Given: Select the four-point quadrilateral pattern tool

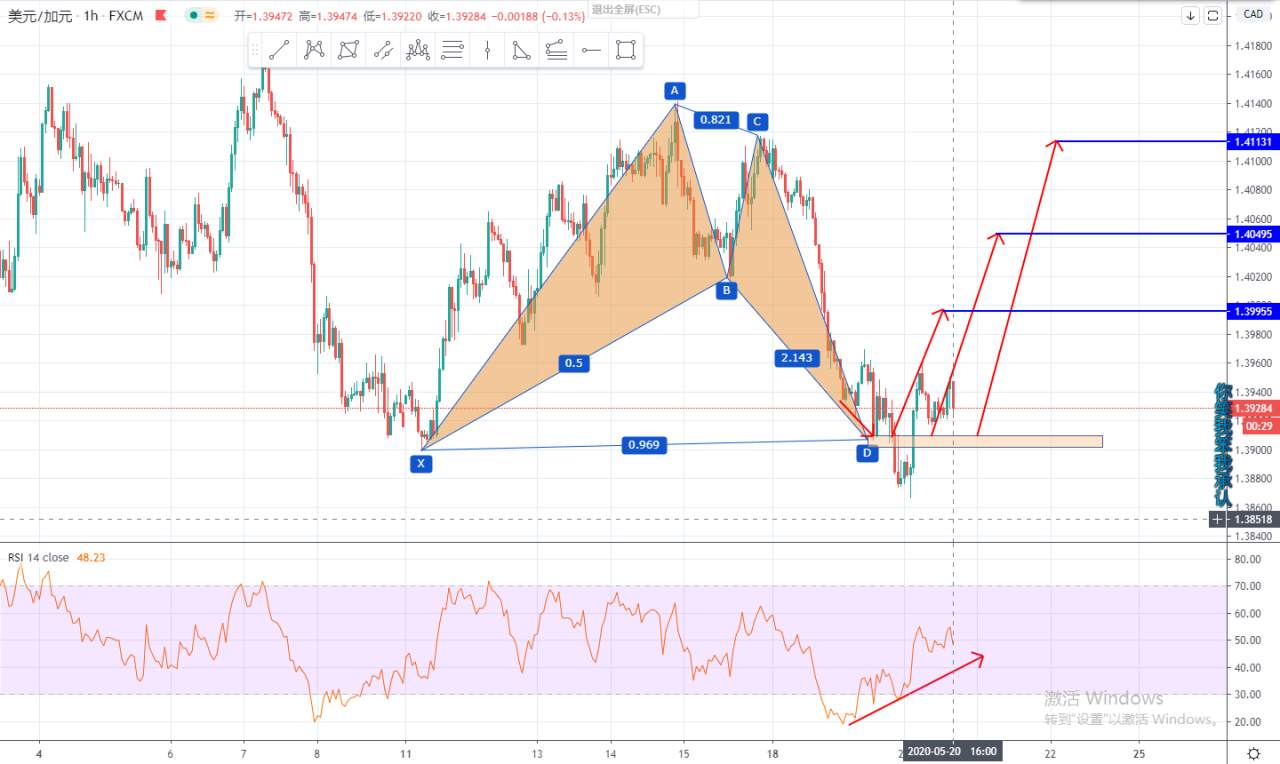Looking at the screenshot, I should point(349,50).
